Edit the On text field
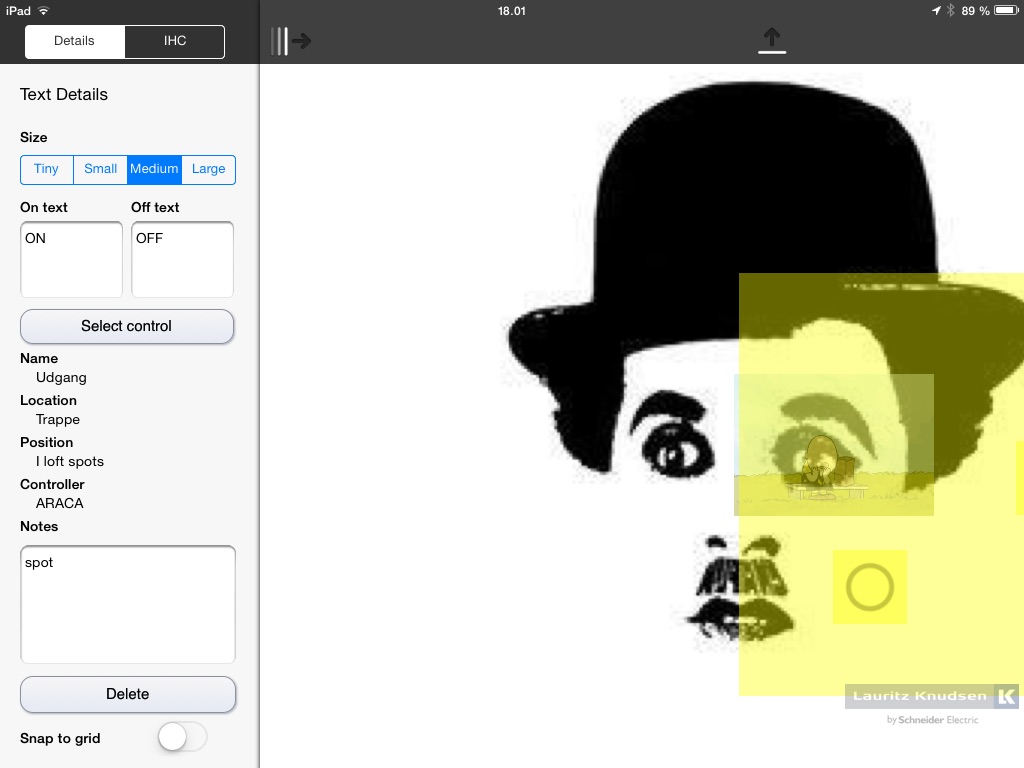This screenshot has width=1024, height=768. (71, 259)
